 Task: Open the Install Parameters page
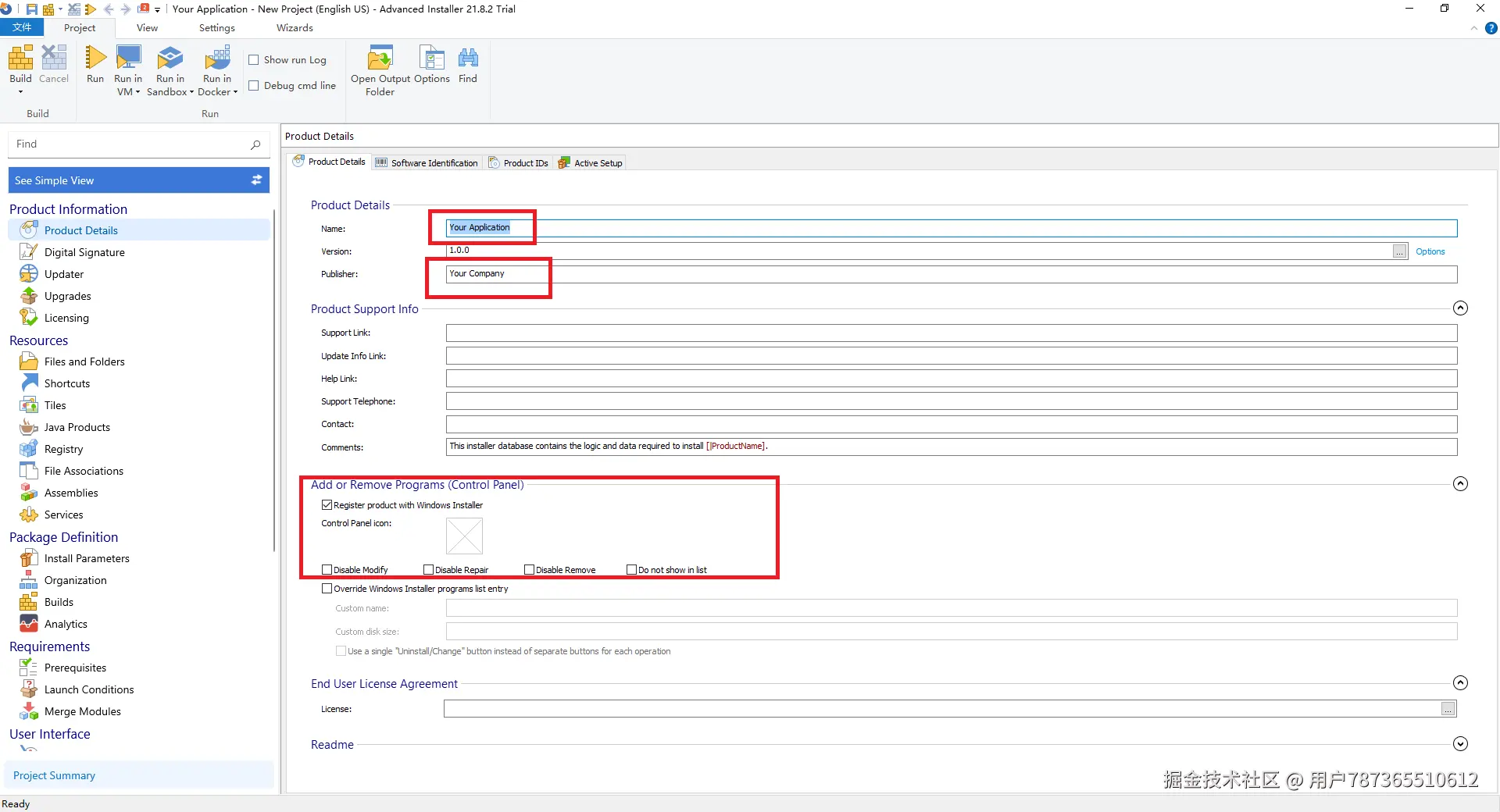click(87, 558)
